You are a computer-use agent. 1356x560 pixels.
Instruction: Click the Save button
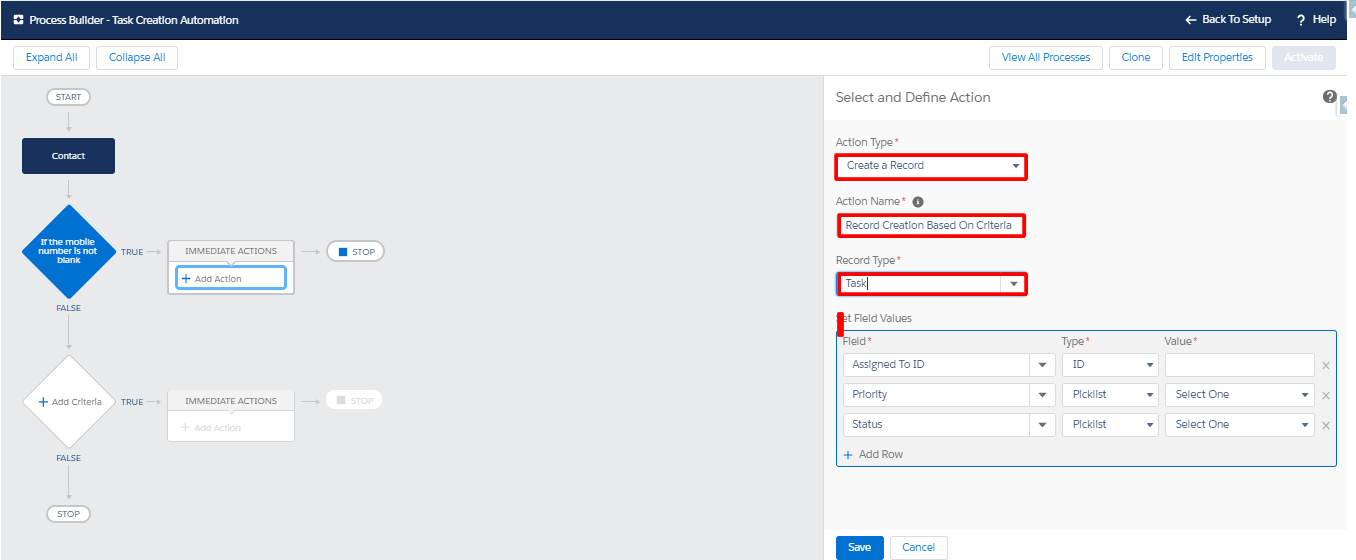tap(860, 547)
